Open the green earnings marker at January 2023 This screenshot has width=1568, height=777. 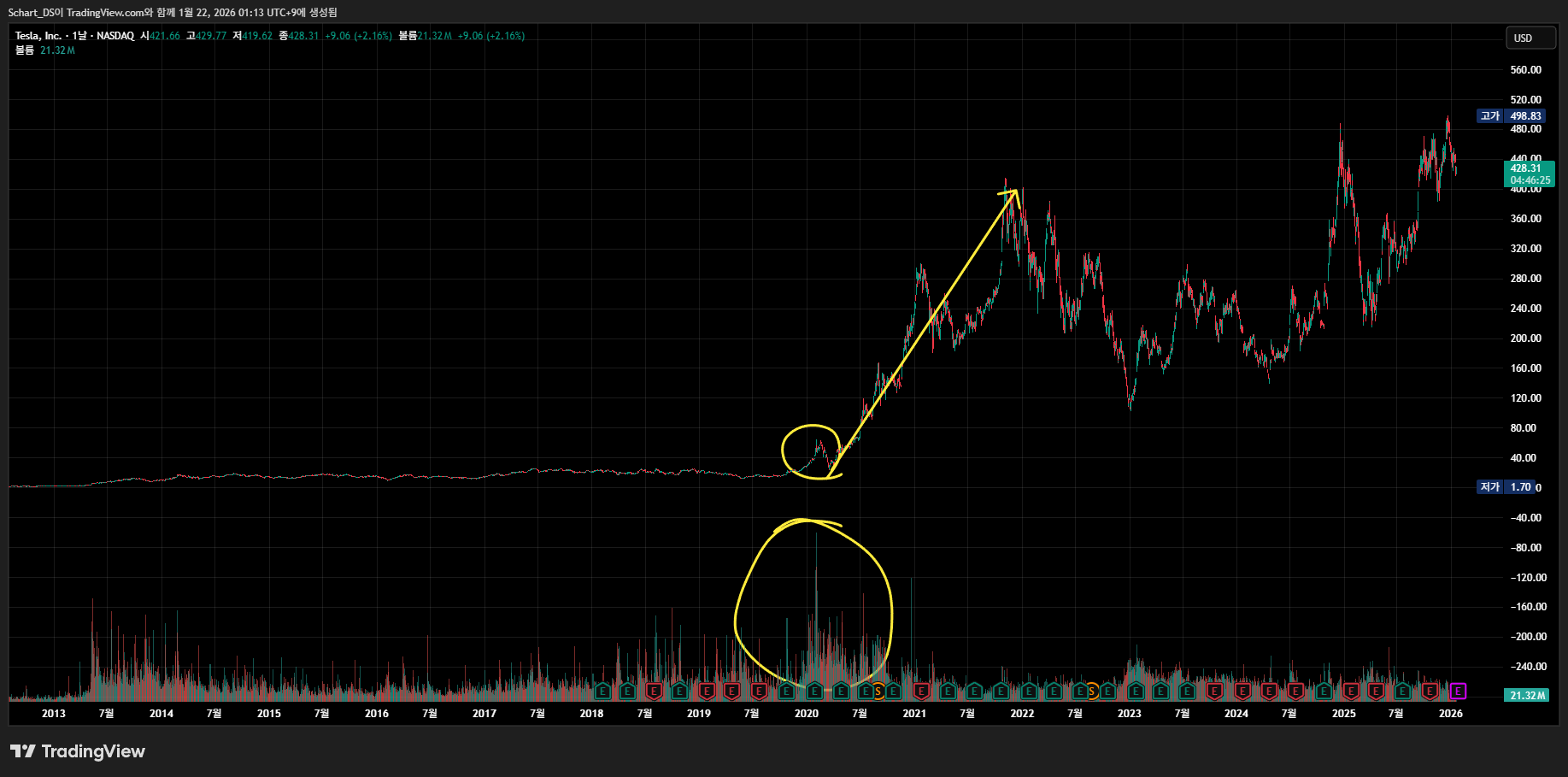(1136, 692)
